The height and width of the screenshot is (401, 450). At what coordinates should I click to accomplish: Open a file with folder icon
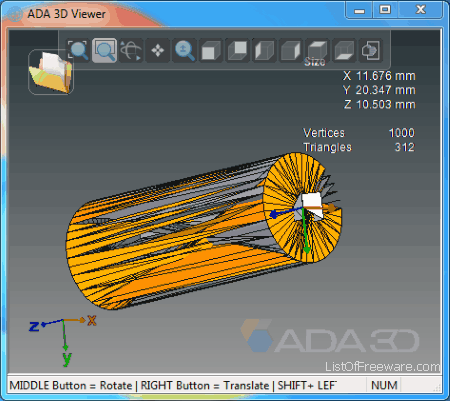tap(51, 72)
